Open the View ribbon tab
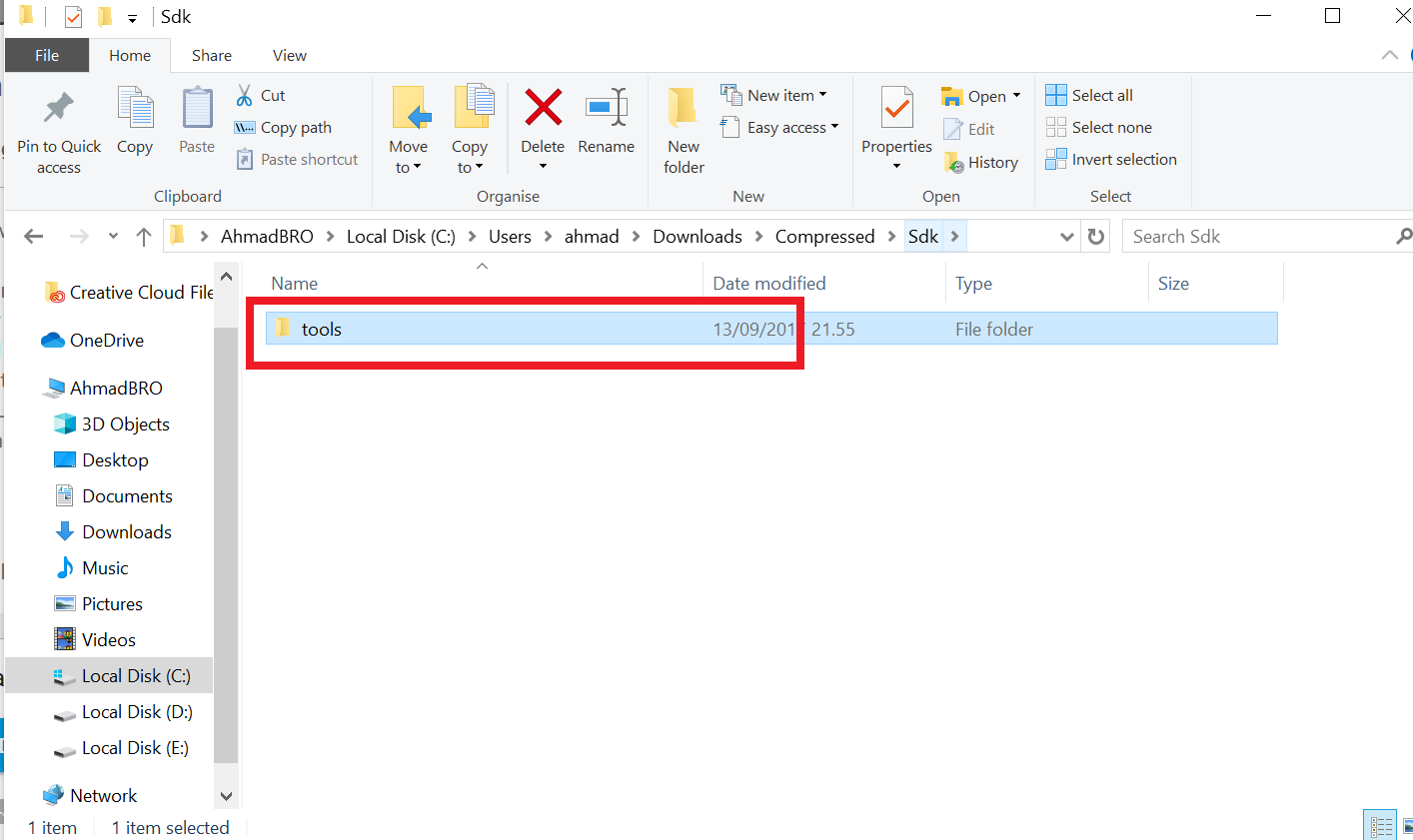This screenshot has width=1413, height=840. (x=289, y=56)
